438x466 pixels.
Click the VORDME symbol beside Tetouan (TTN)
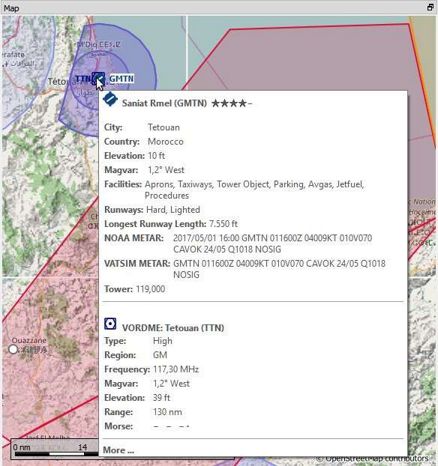(110, 324)
